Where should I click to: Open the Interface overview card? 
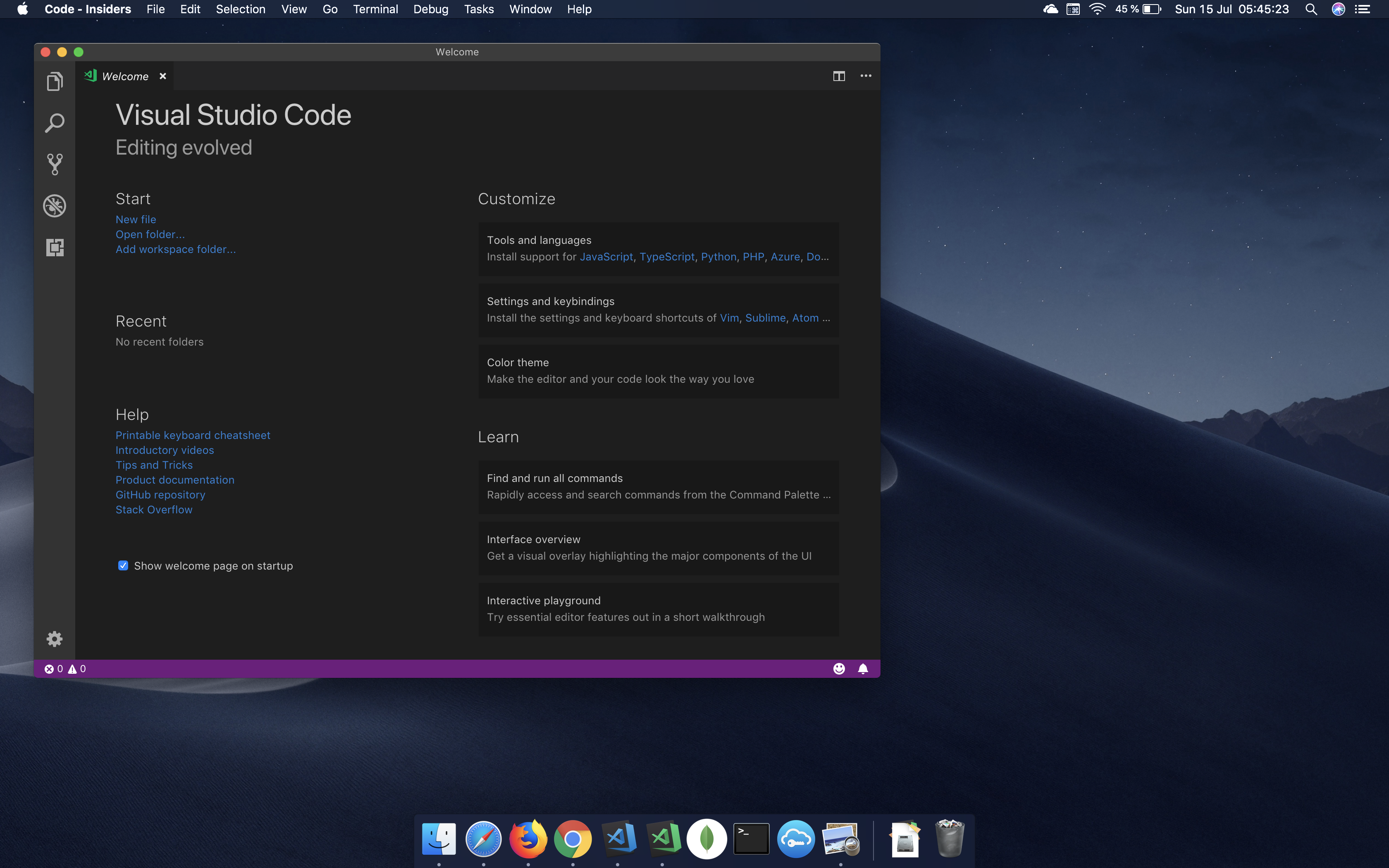(659, 548)
